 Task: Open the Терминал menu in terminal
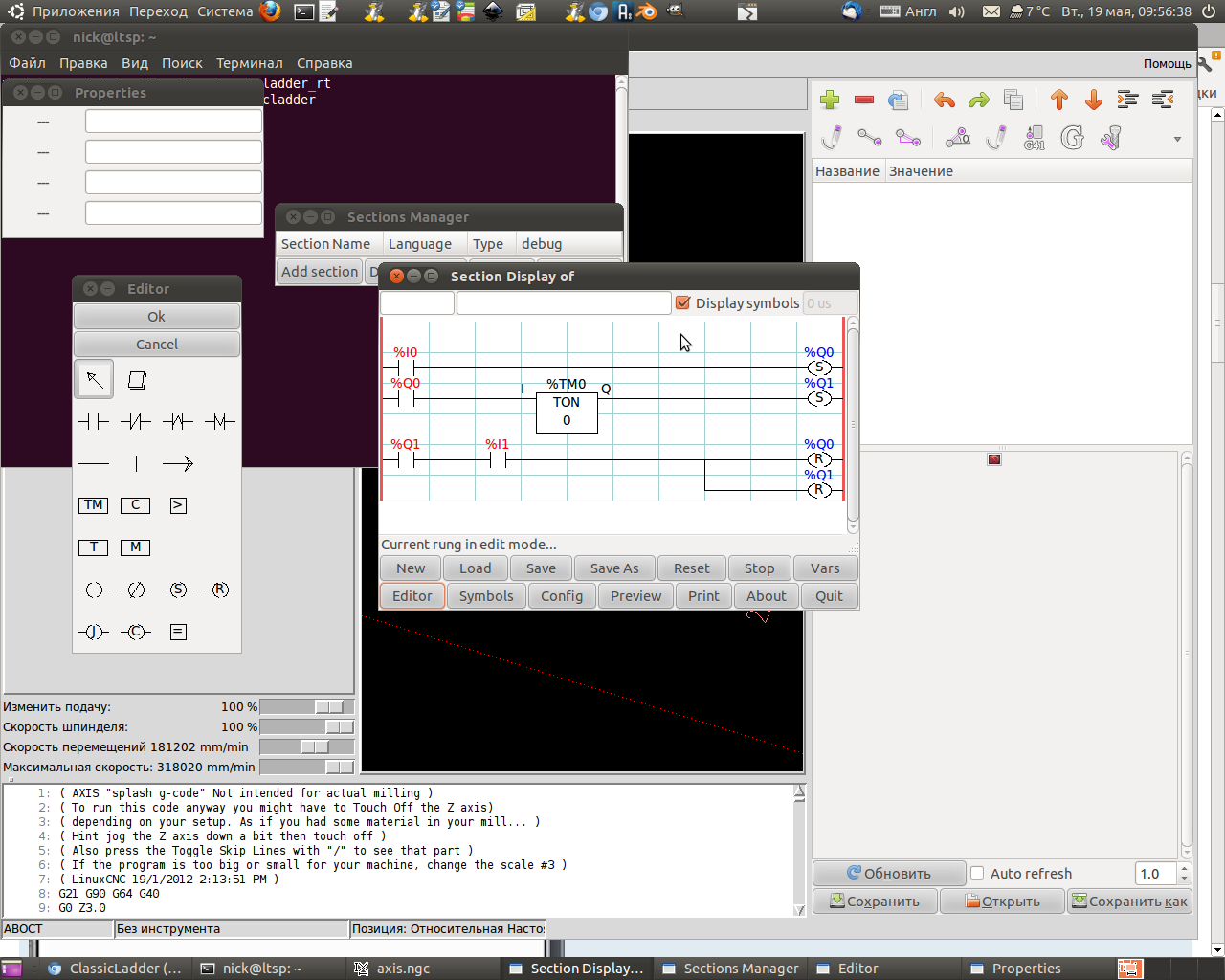tap(249, 63)
